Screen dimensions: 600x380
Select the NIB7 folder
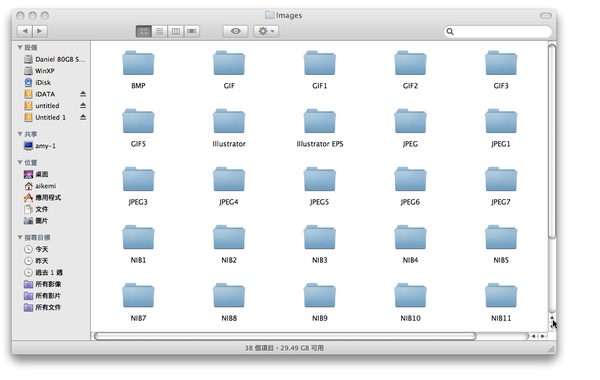click(x=138, y=296)
